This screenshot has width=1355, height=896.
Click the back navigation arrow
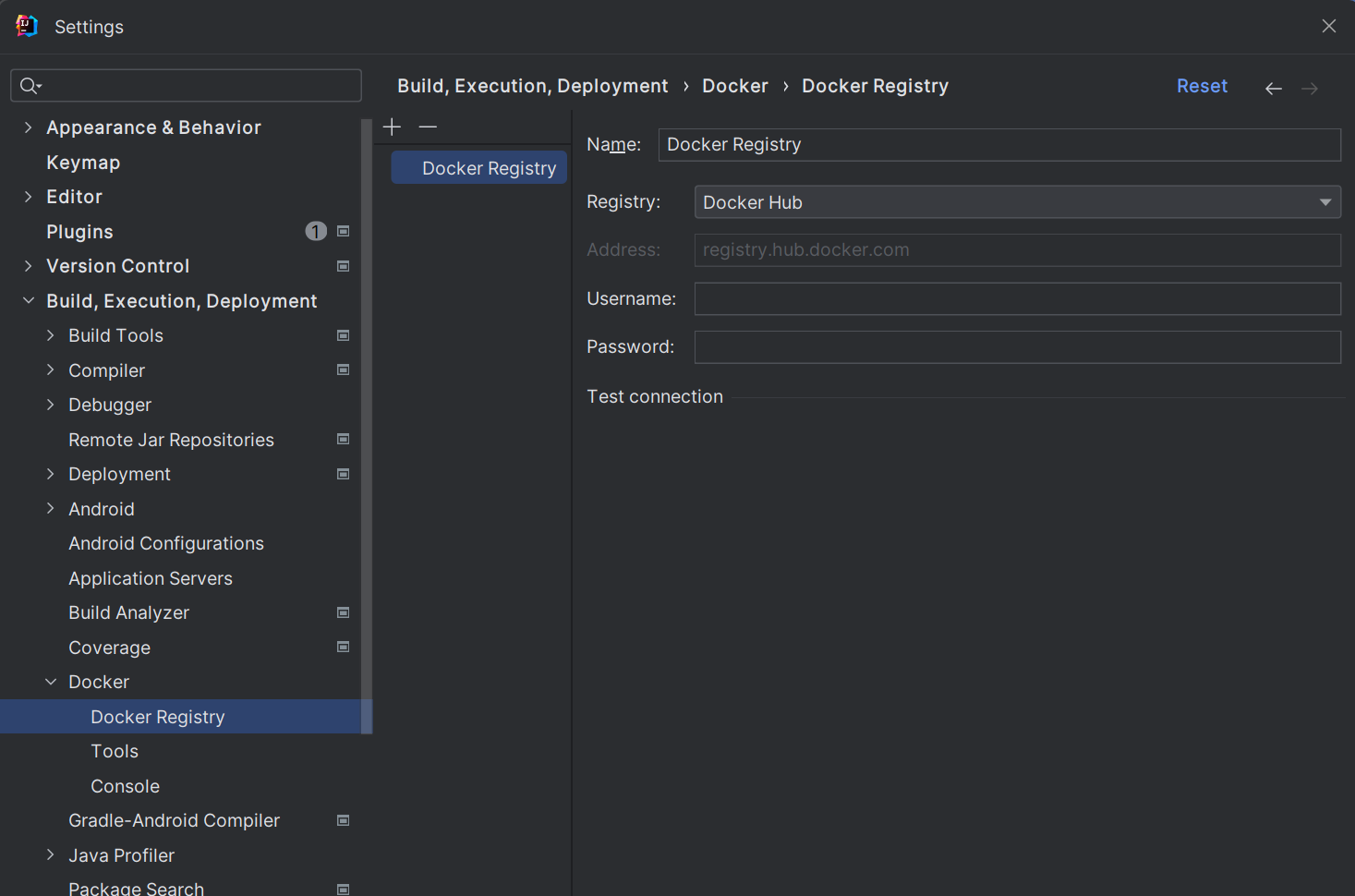[1274, 88]
